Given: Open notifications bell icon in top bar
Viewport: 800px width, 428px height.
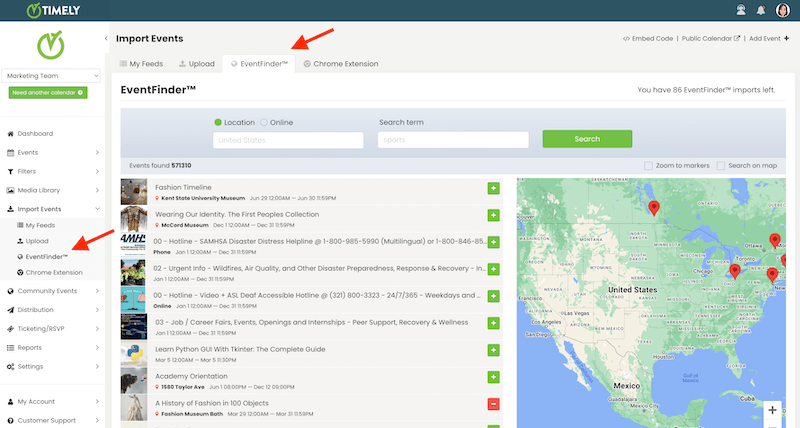Looking at the screenshot, I should [x=761, y=10].
